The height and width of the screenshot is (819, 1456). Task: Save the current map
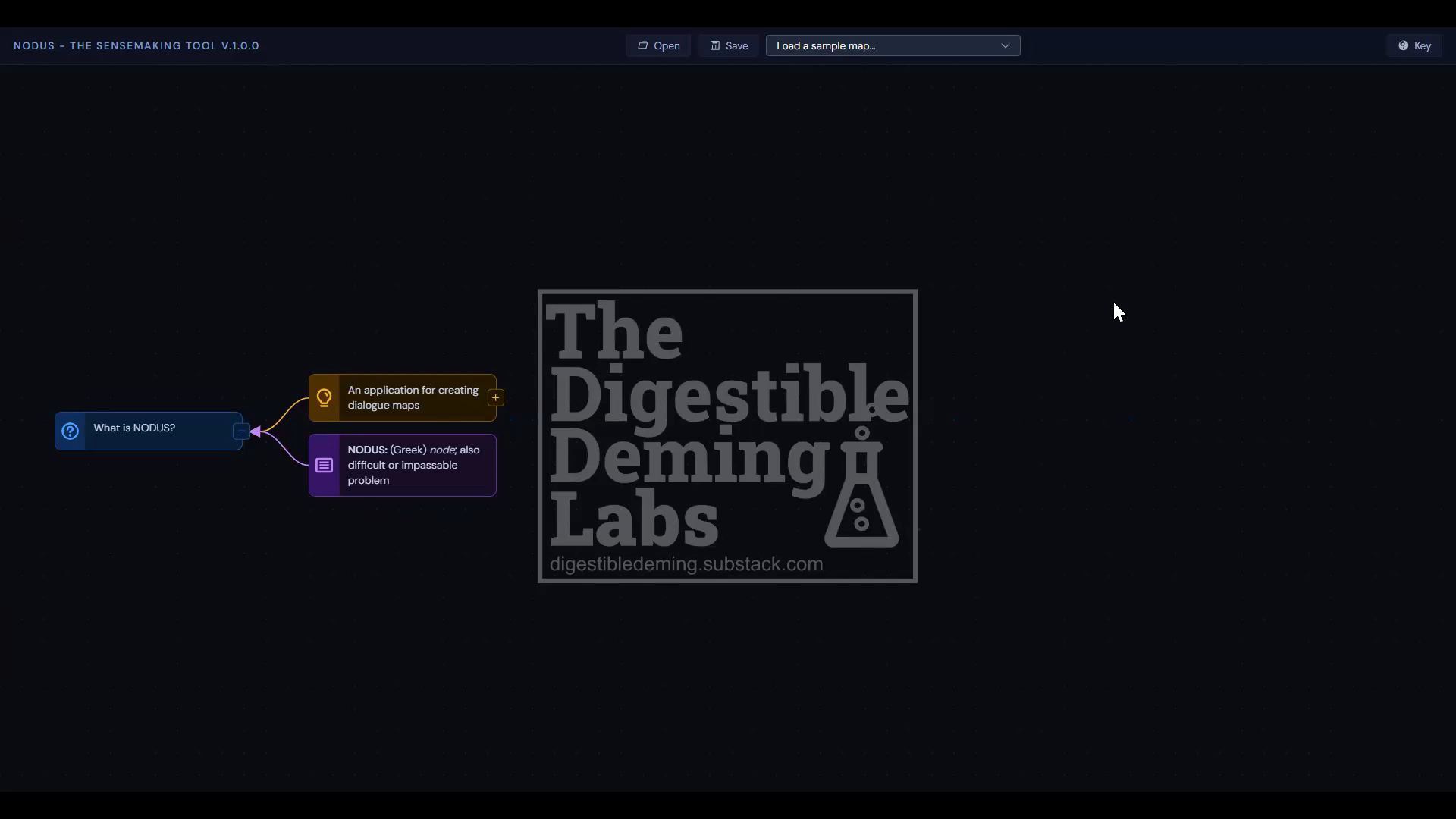pyautogui.click(x=729, y=45)
